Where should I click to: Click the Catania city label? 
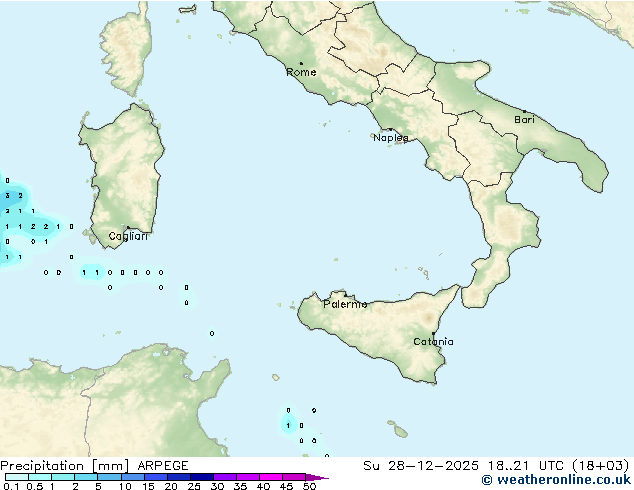tap(433, 342)
